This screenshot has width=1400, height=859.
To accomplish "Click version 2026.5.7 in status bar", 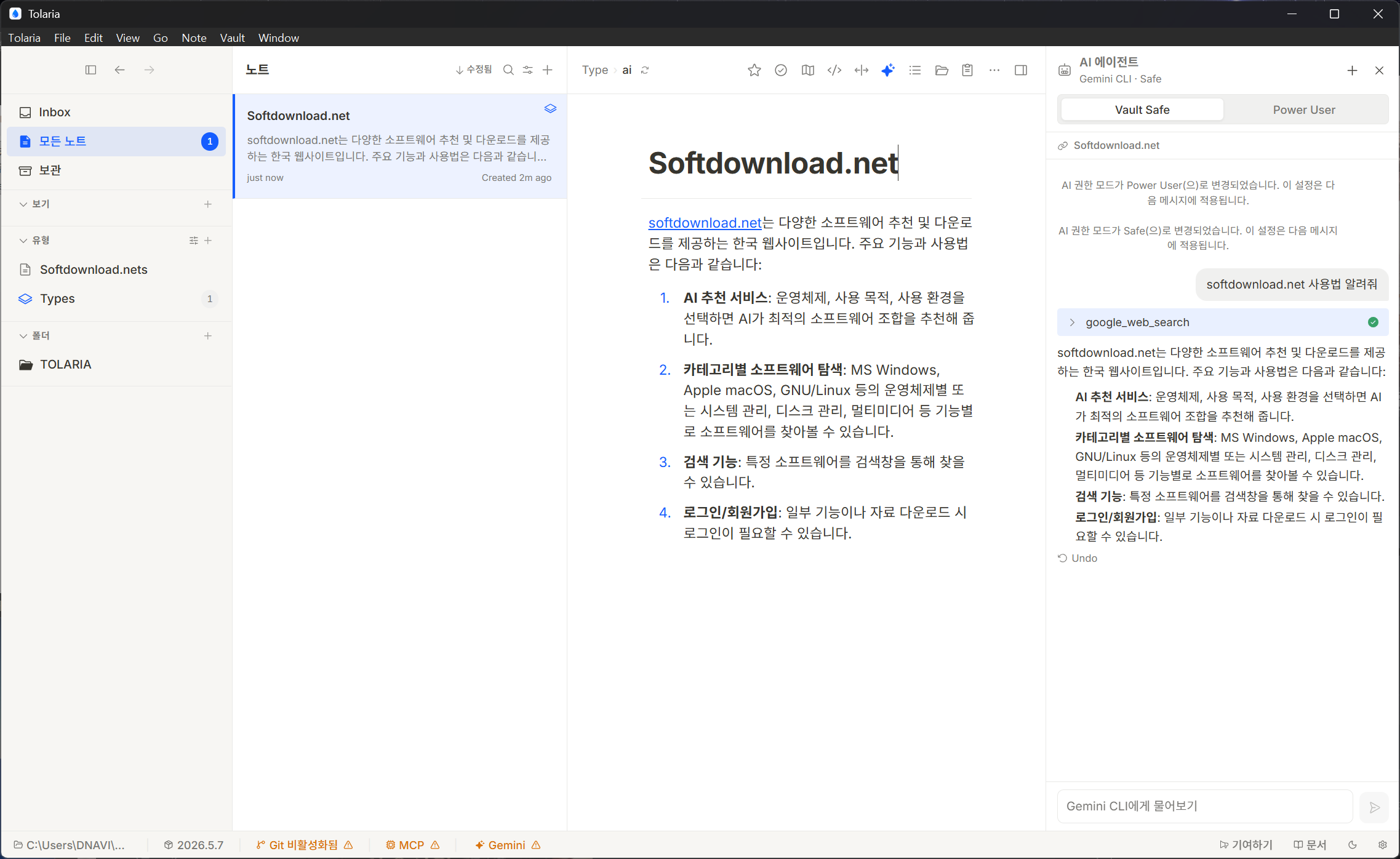I will tap(193, 845).
